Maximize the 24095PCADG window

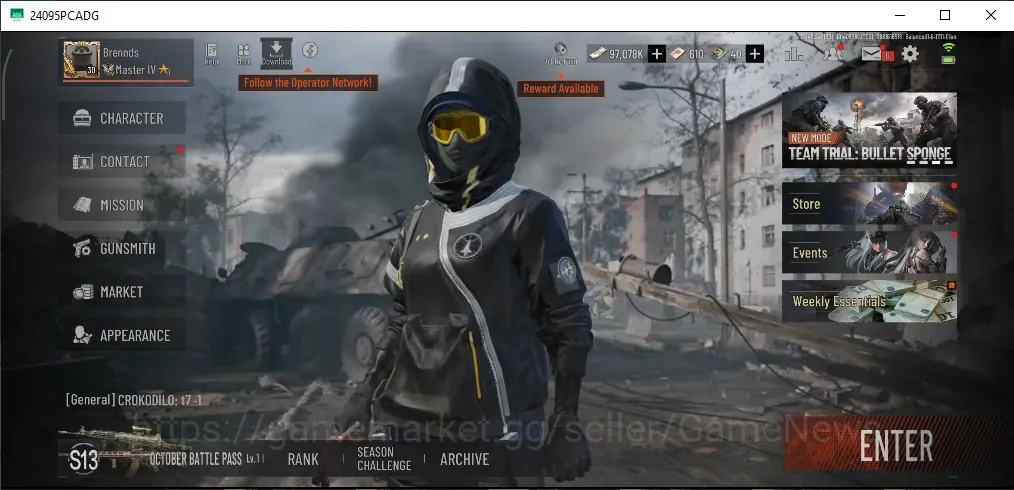point(945,15)
